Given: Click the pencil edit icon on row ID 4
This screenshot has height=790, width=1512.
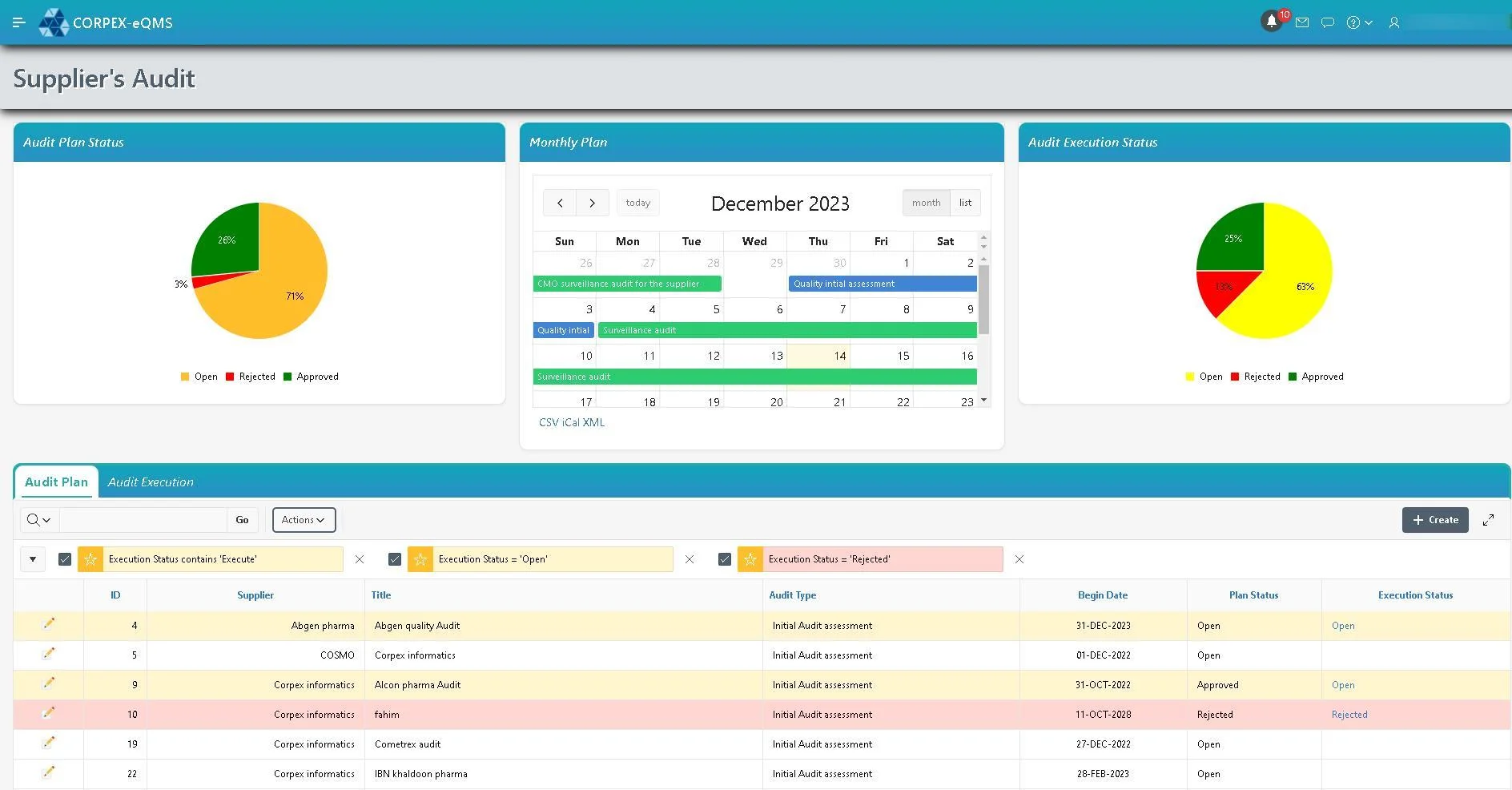Looking at the screenshot, I should pyautogui.click(x=50, y=623).
